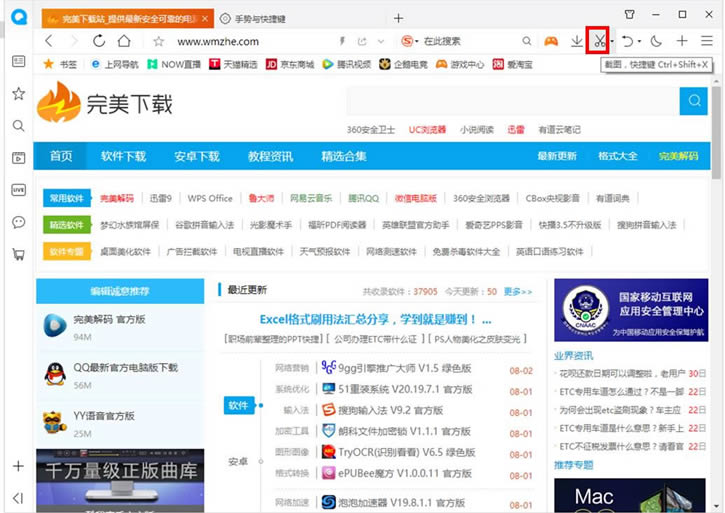Image resolution: width=725 pixels, height=513 pixels.
Task: Open the 书签 bookmarks star entry
Action: (x=60, y=64)
